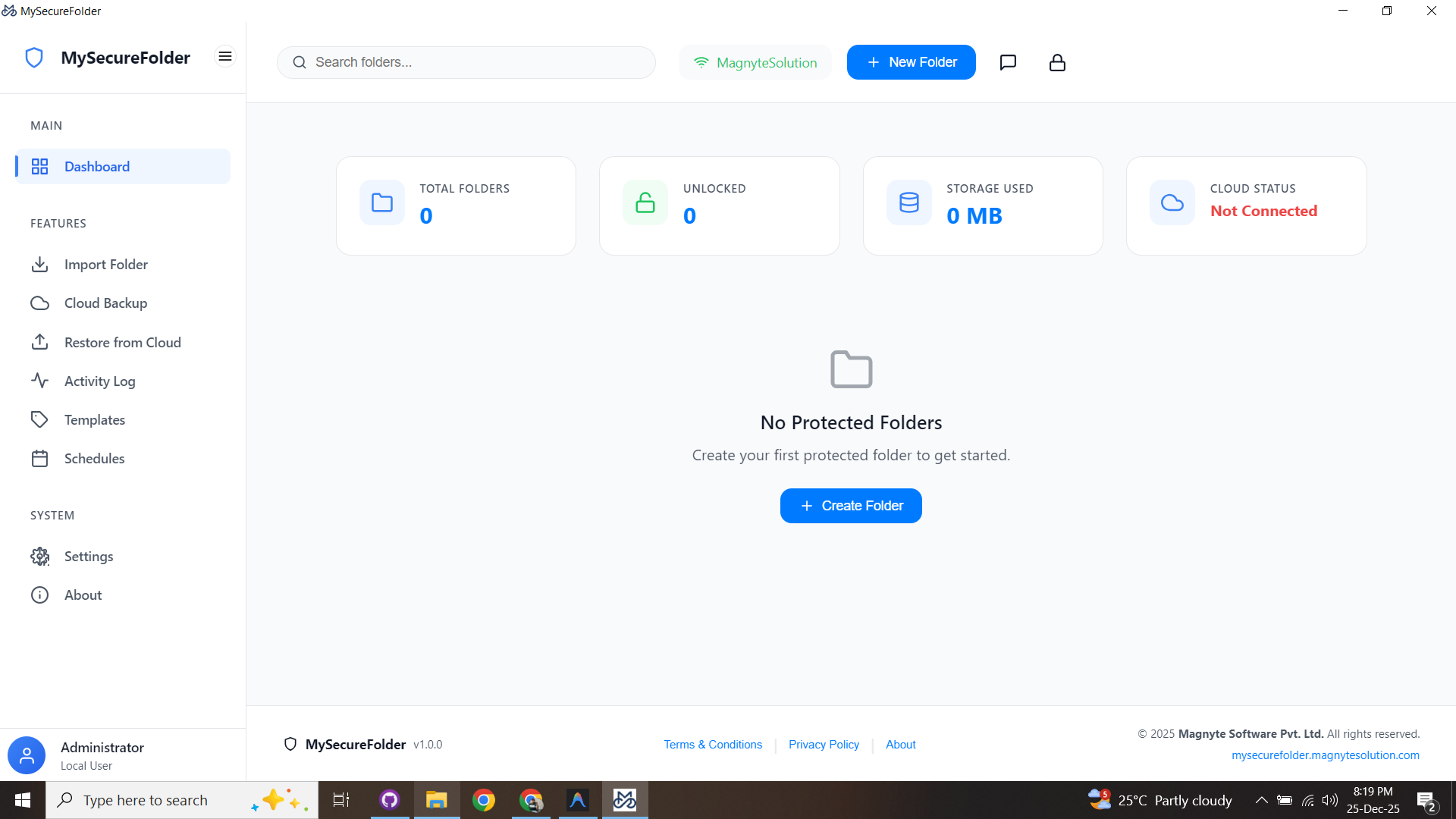
Task: Click the Create Folder button
Action: point(850,505)
